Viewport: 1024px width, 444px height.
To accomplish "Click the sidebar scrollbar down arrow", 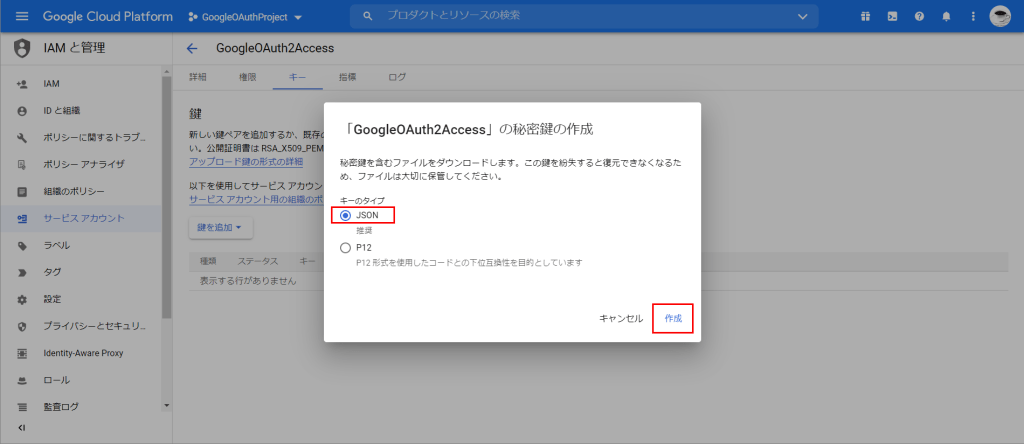I will click(x=167, y=405).
